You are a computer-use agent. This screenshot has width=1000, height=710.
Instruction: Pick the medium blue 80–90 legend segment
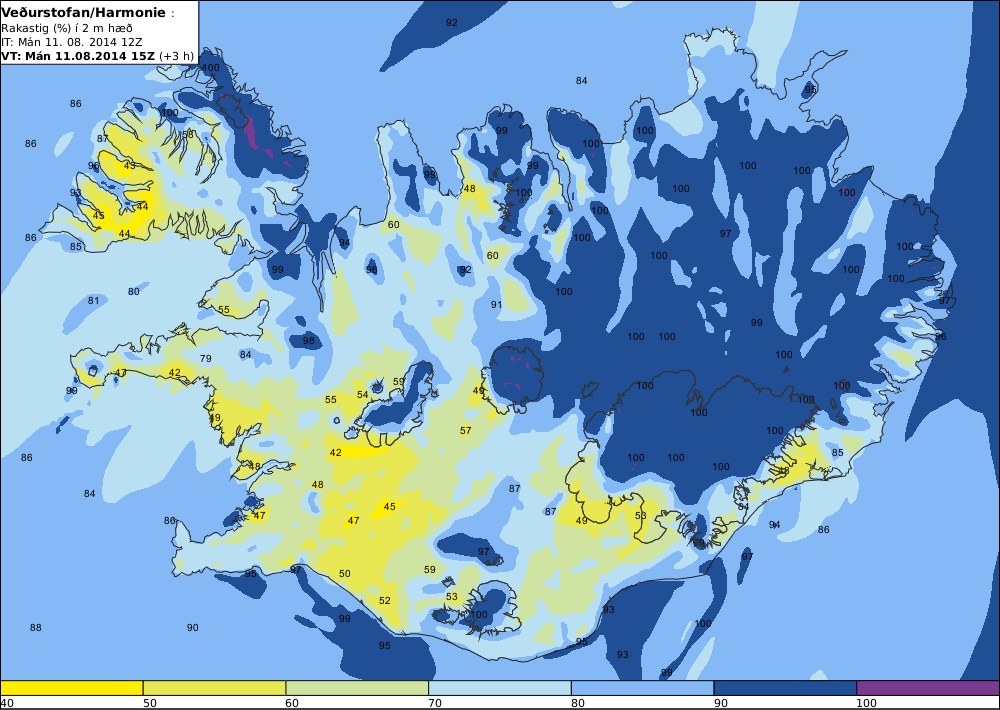(x=642, y=688)
